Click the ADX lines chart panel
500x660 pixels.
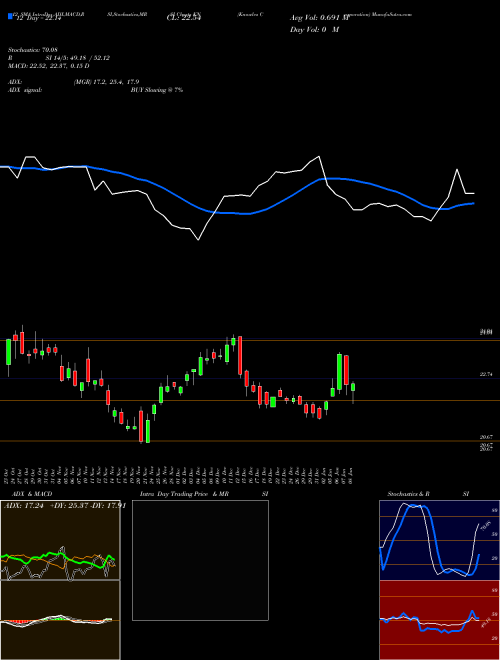pyautogui.click(x=60, y=540)
